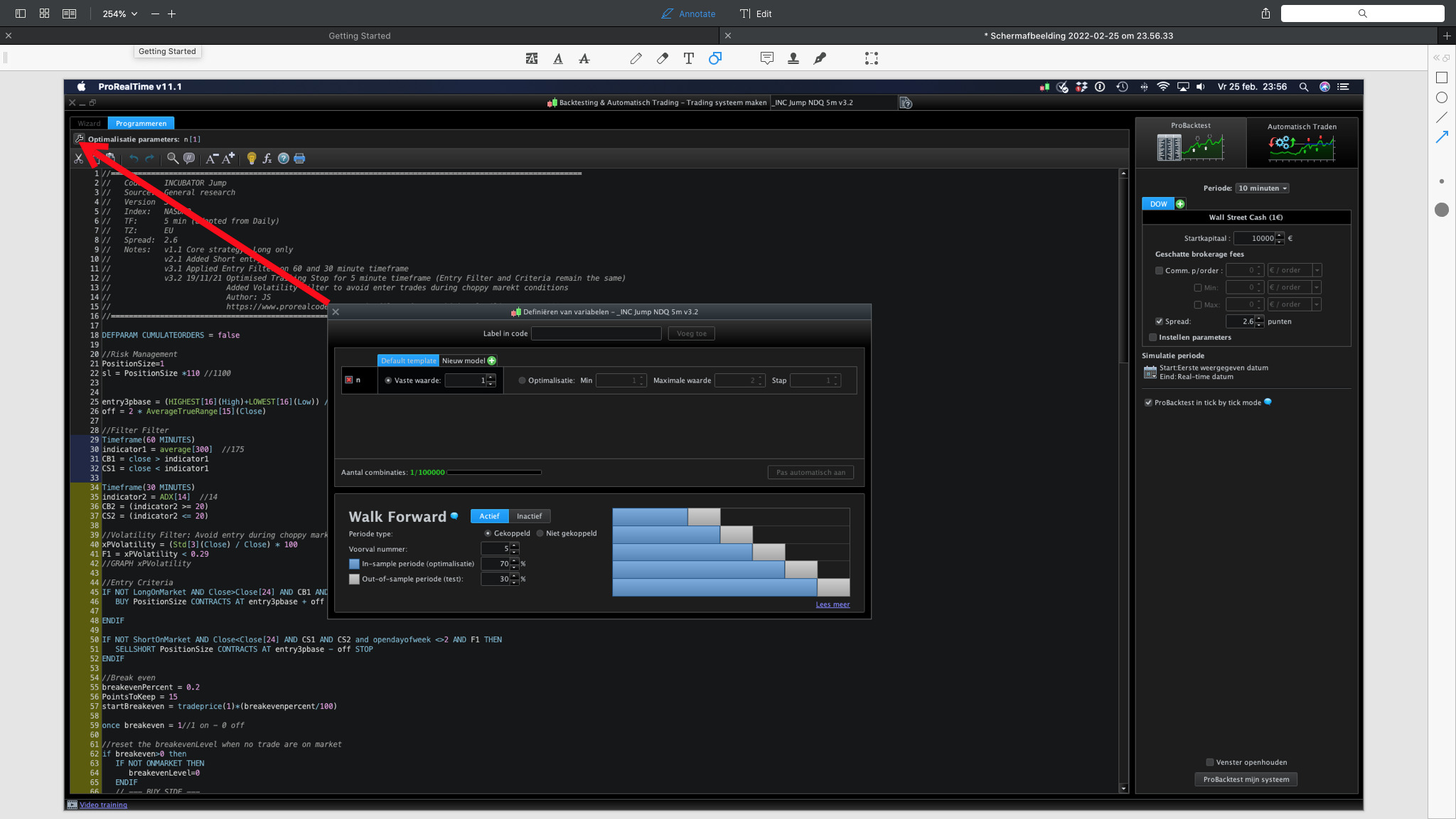Click ProBacktest mijn systeem button
This screenshot has width=1456, height=819.
click(1246, 779)
